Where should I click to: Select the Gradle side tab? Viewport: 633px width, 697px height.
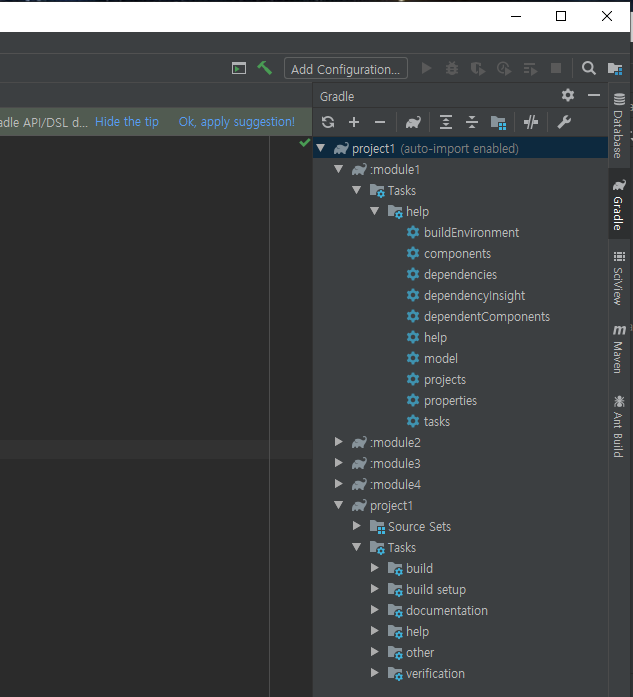click(619, 204)
